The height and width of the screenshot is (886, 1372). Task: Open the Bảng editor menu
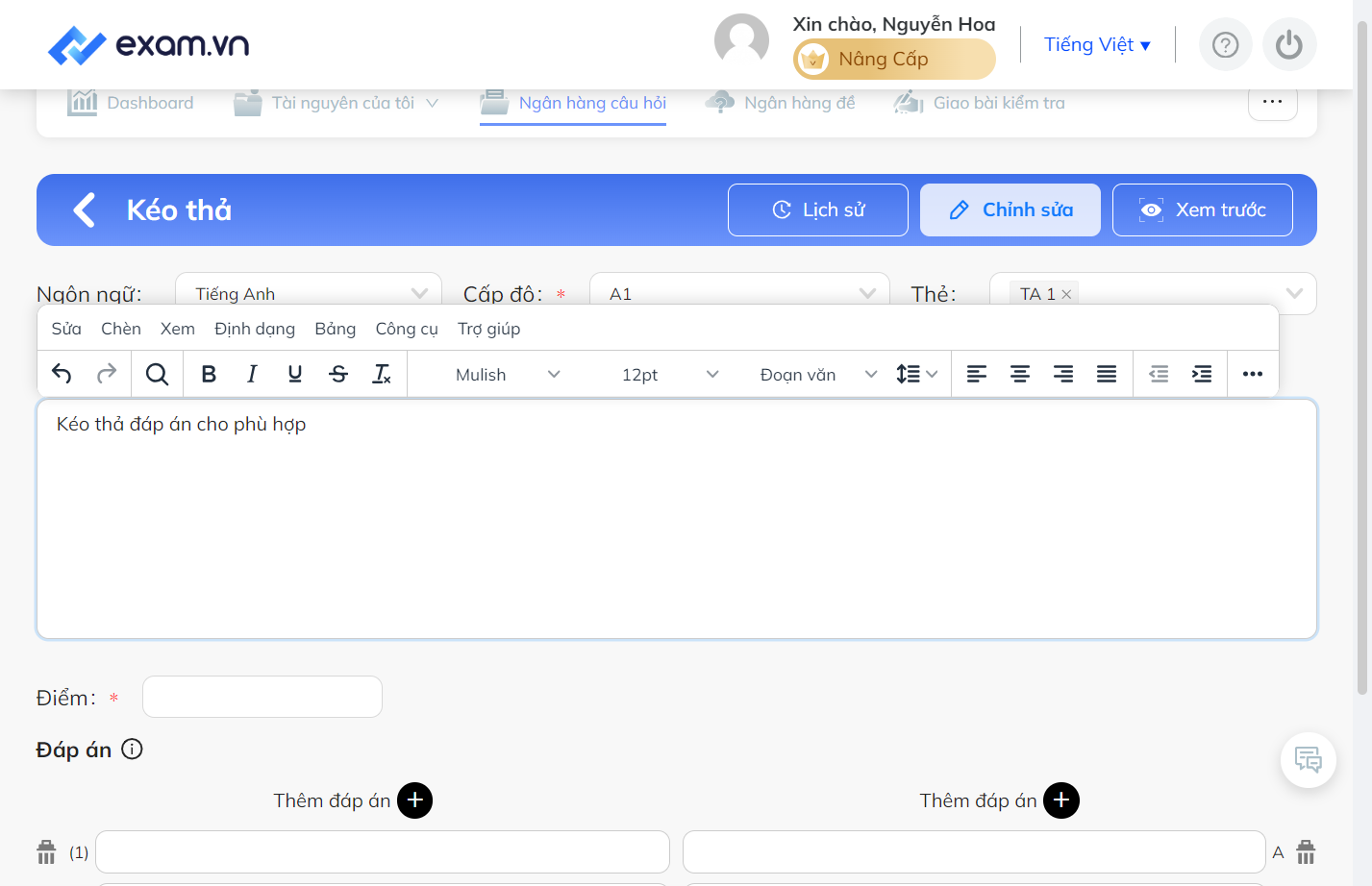[336, 329]
